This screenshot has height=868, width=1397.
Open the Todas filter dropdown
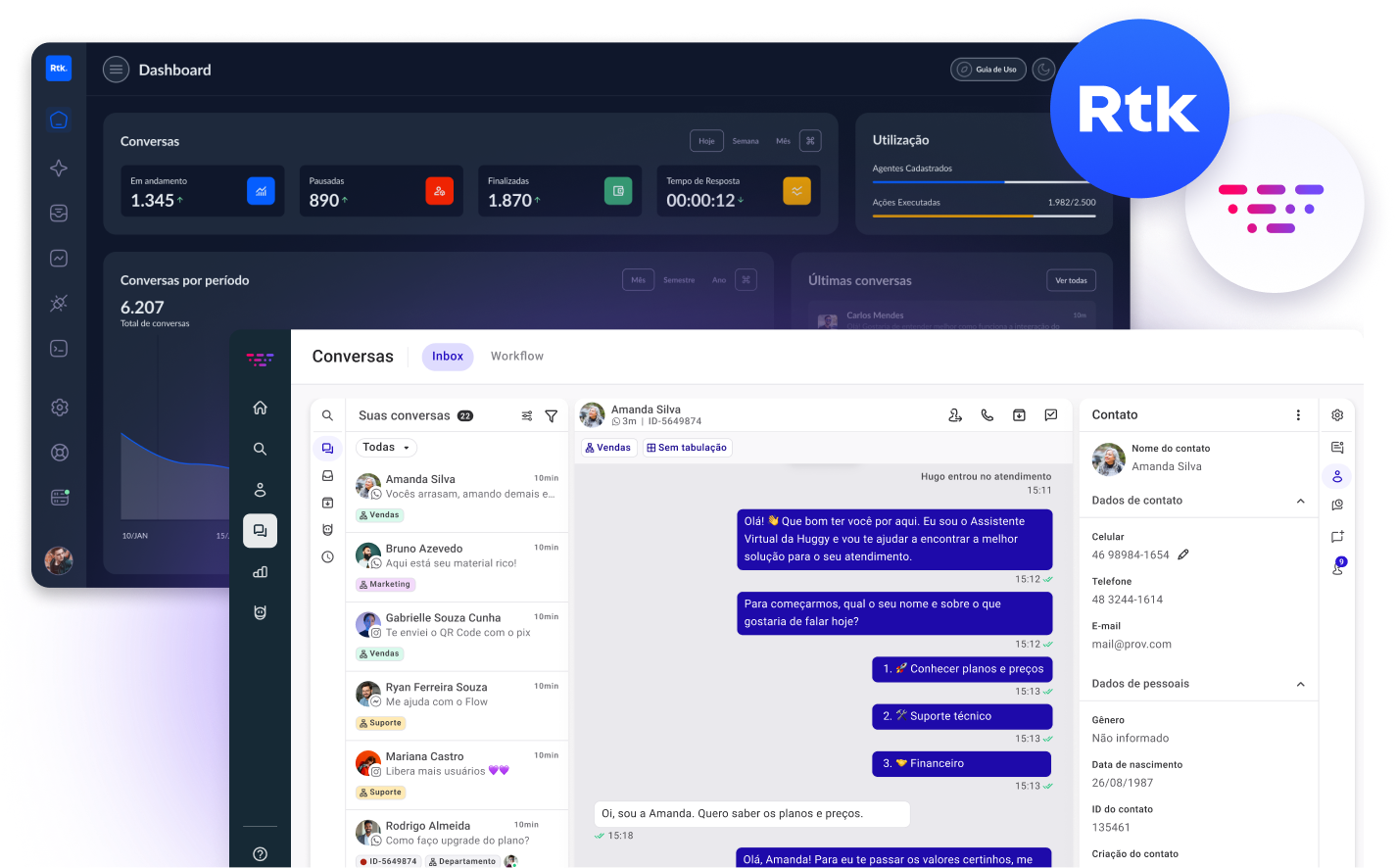tap(387, 448)
